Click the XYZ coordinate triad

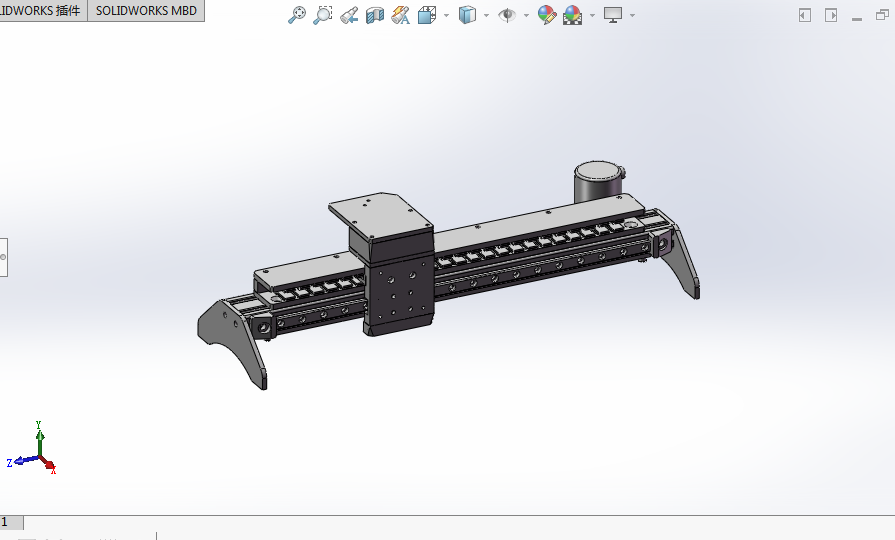[33, 450]
